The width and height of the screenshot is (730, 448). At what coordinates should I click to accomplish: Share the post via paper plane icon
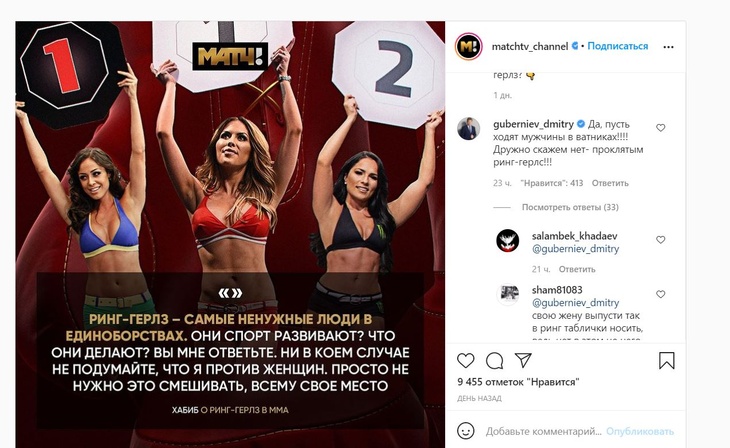click(523, 360)
